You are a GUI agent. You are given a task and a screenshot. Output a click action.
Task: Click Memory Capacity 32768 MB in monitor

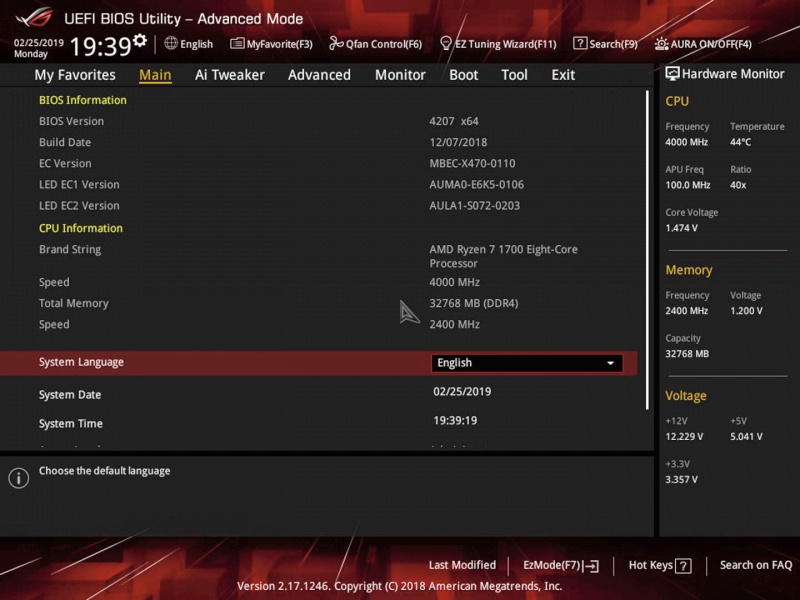(x=687, y=354)
